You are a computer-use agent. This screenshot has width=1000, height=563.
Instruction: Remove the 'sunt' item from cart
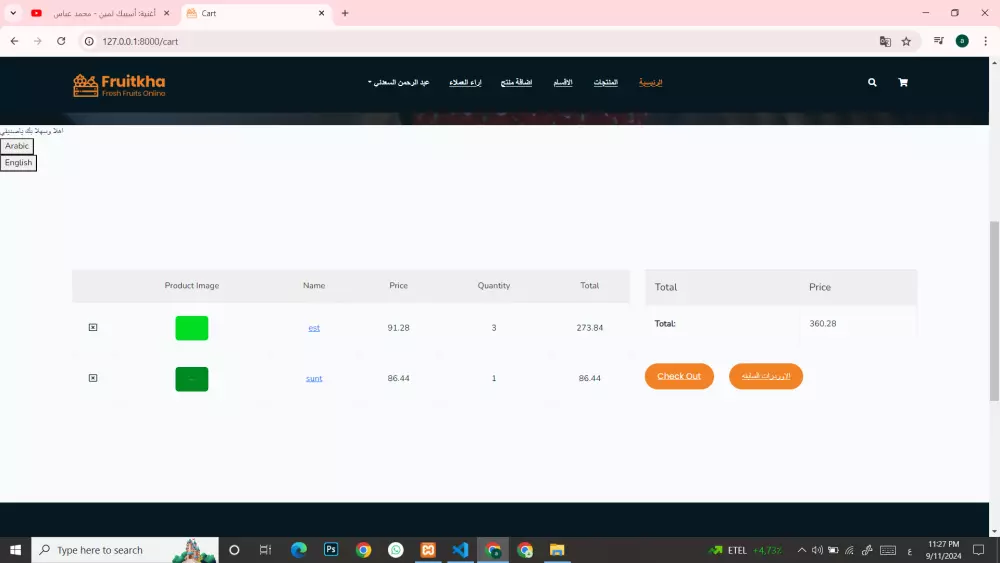click(x=93, y=378)
